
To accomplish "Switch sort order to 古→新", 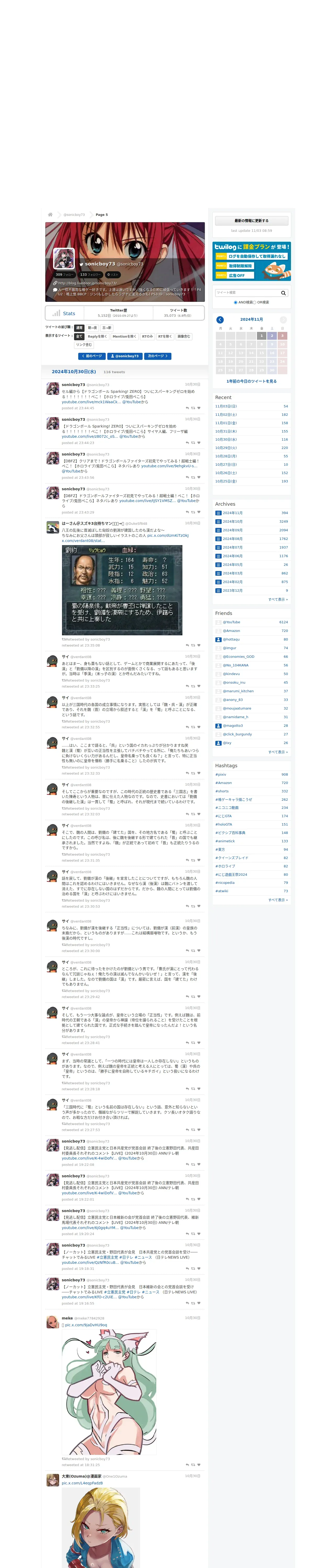I will [107, 327].
